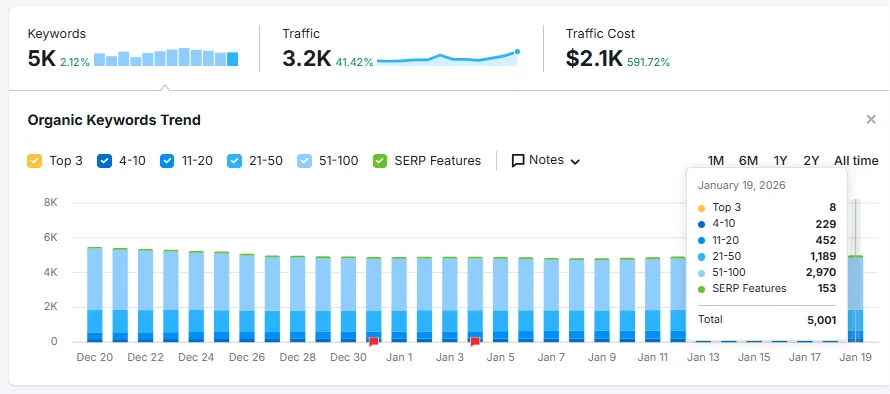Expand the Notes dropdown chevron
This screenshot has width=890, height=394.
[575, 162]
